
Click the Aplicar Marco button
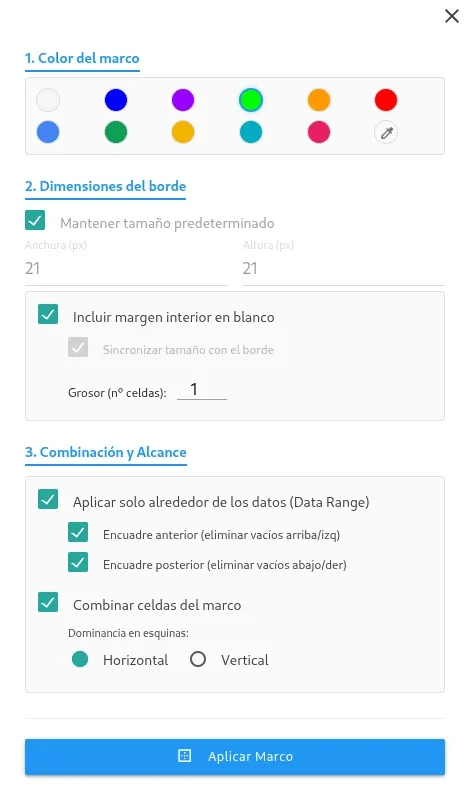point(235,756)
